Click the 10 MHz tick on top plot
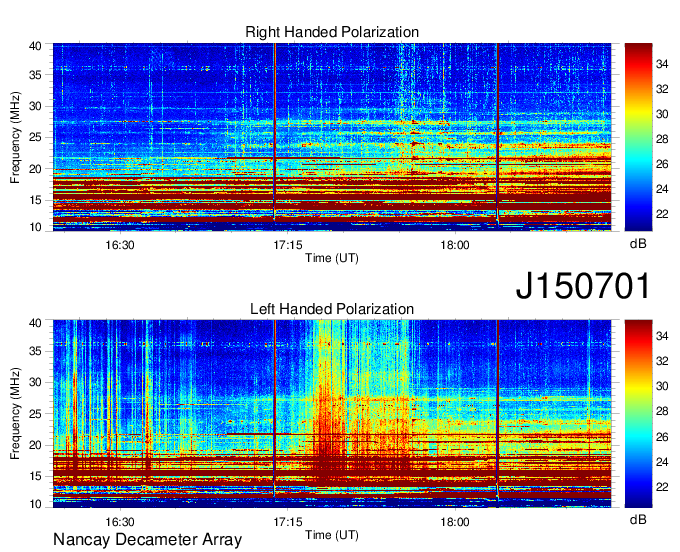680x552 pixels. 36,227
